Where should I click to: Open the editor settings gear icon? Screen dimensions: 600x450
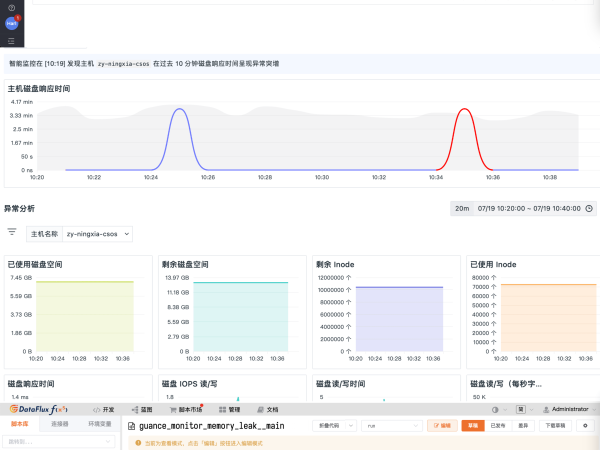coord(585,426)
